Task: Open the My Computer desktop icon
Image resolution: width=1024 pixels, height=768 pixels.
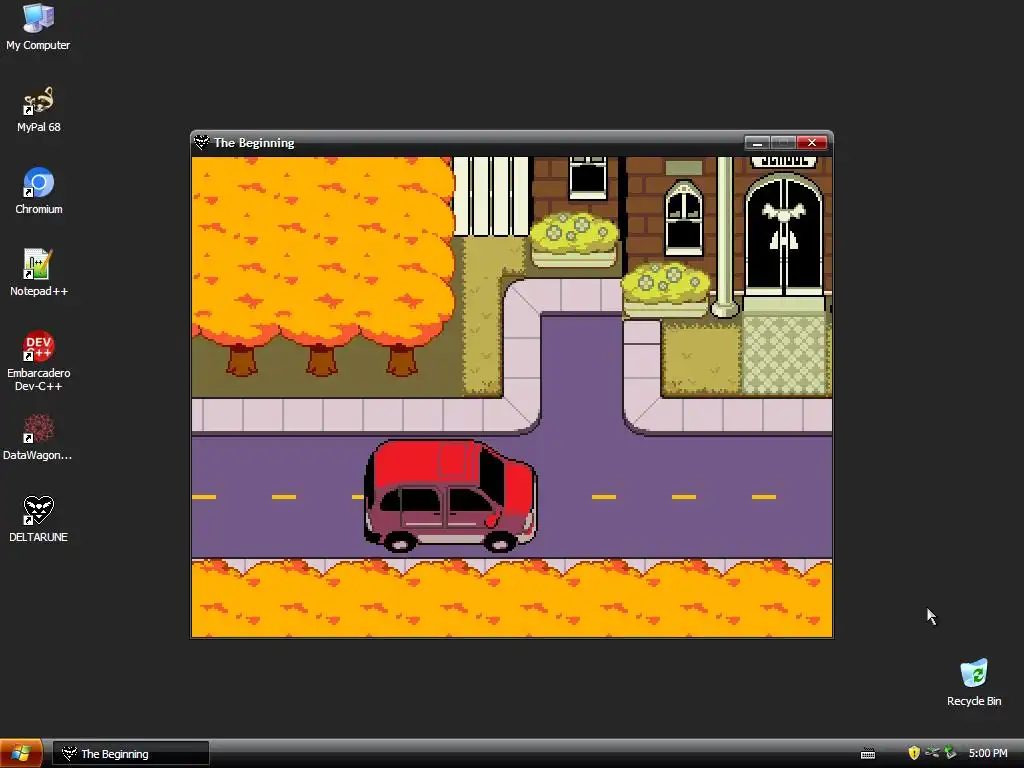Action: 38,27
